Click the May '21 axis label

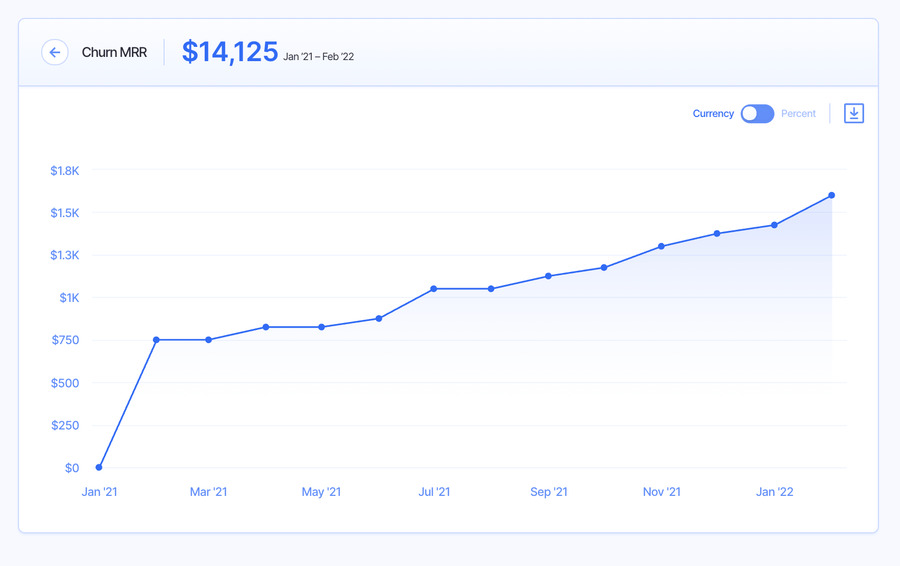click(321, 492)
